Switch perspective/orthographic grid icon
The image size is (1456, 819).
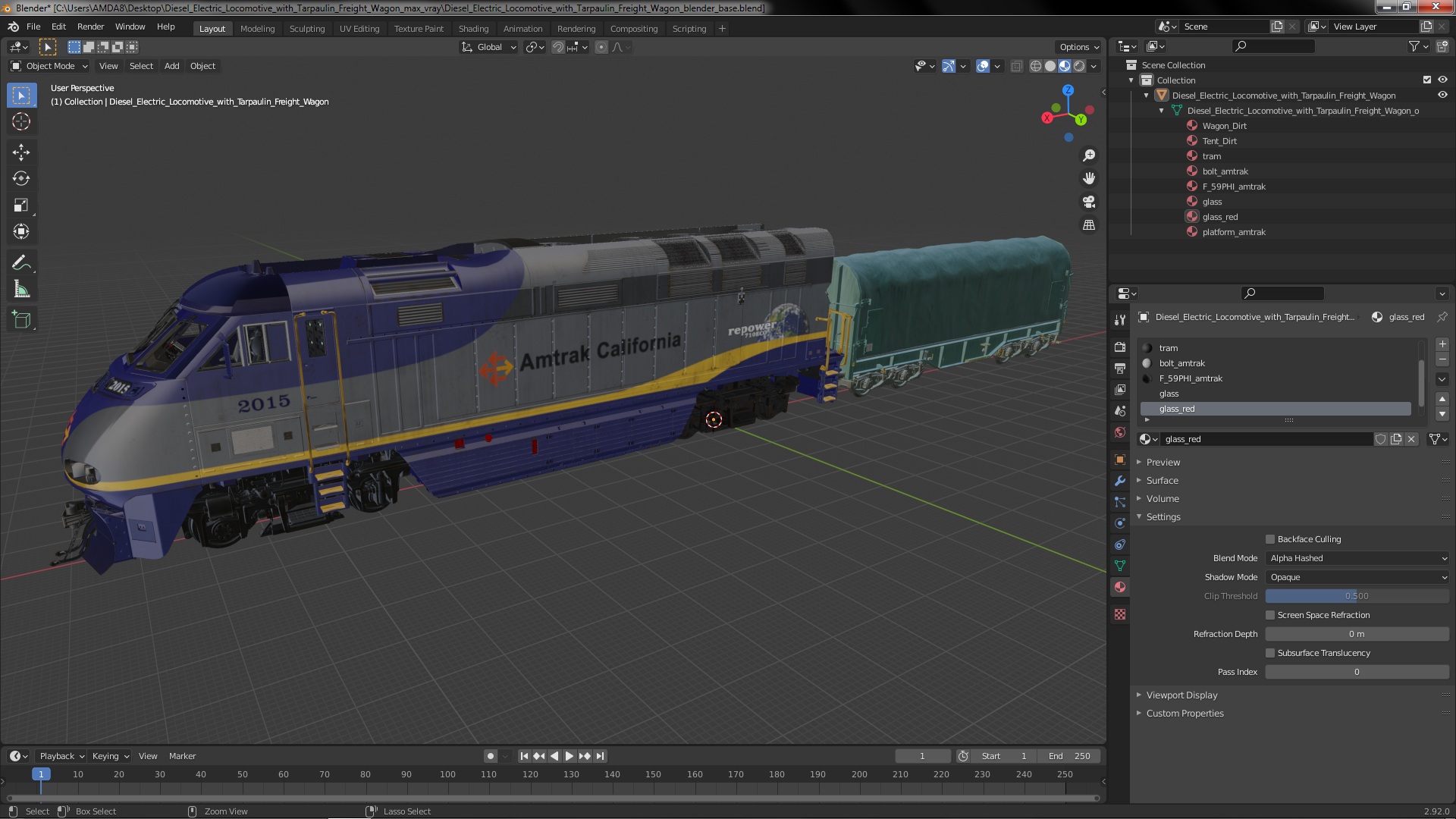click(x=1089, y=225)
